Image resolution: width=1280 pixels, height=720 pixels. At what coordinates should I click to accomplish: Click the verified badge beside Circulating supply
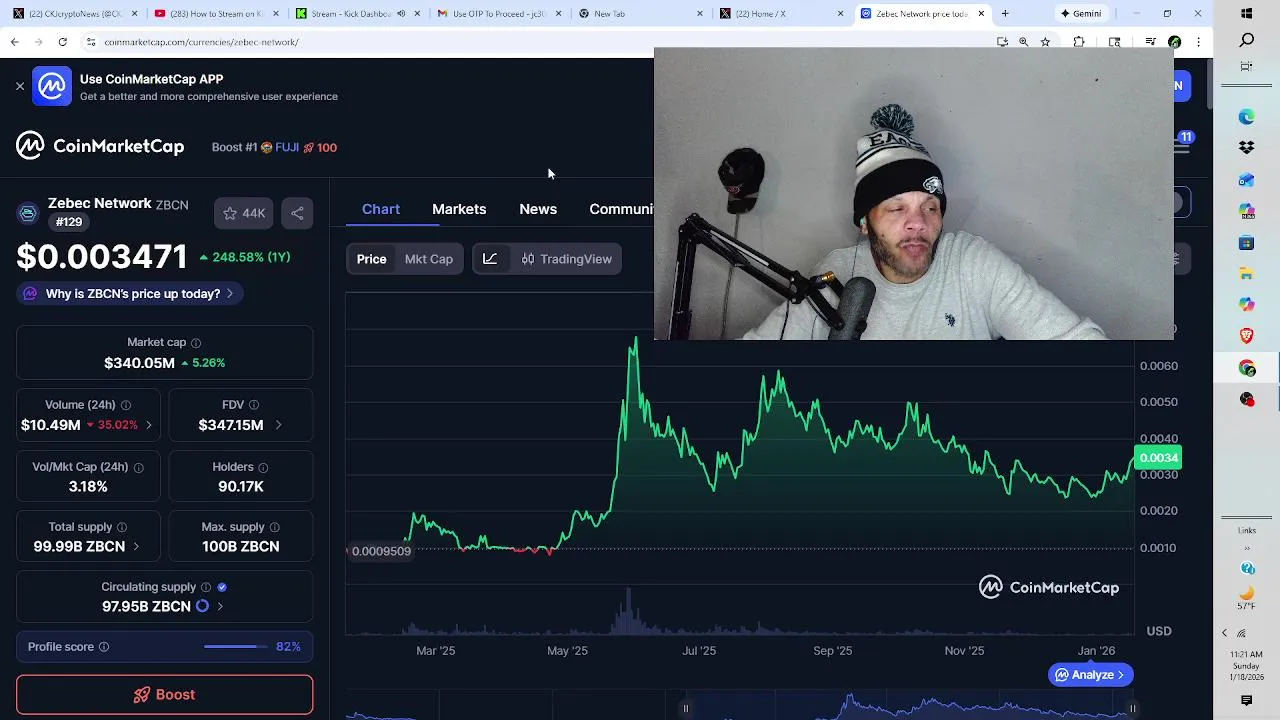coord(222,587)
